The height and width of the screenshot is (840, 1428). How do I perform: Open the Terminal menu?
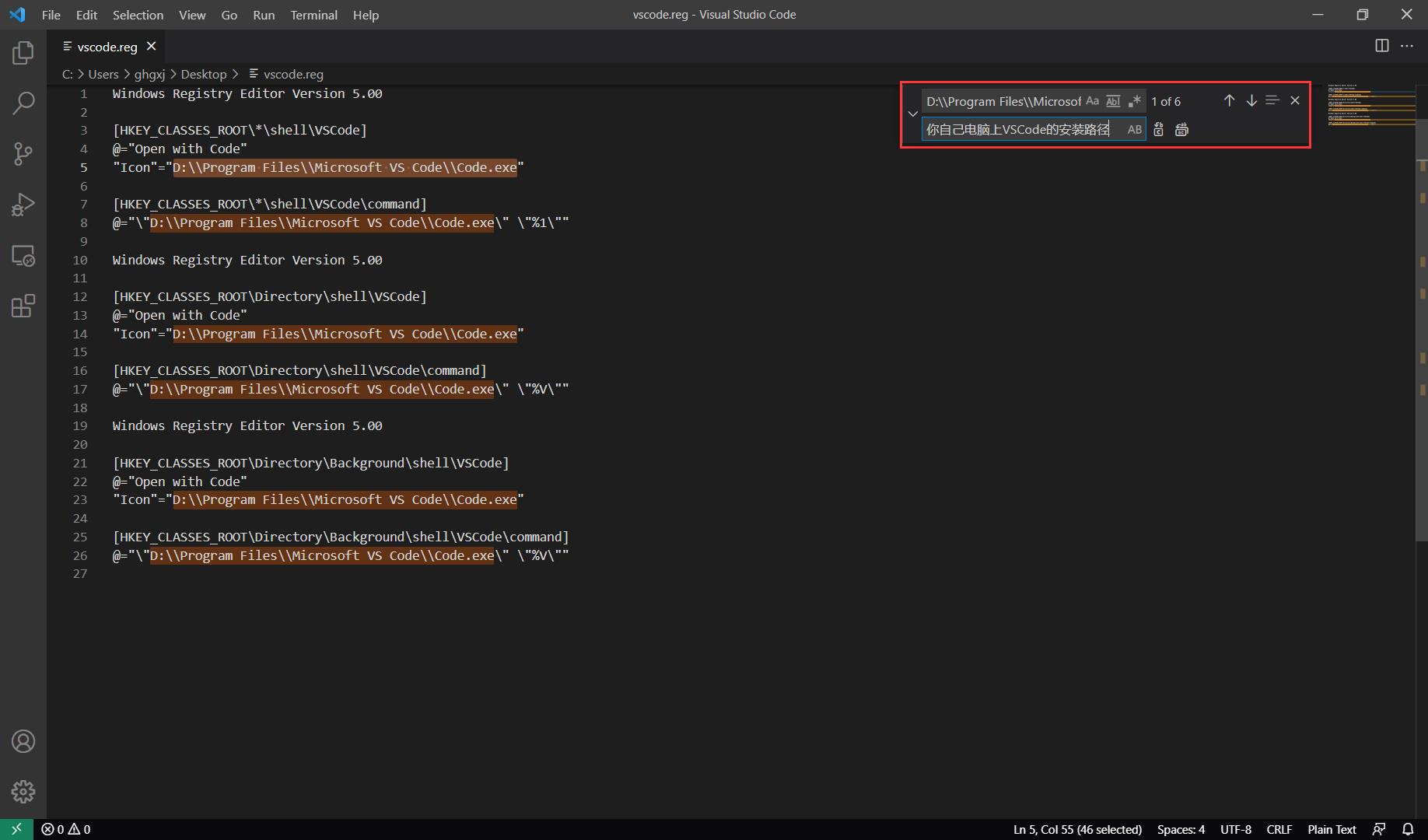click(x=314, y=15)
